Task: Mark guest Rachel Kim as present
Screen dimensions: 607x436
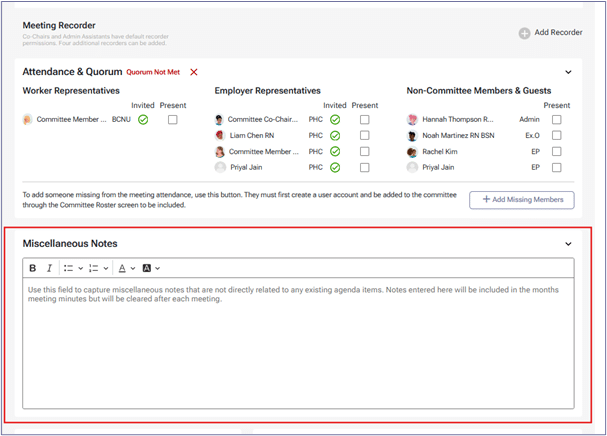Action: tap(557, 152)
